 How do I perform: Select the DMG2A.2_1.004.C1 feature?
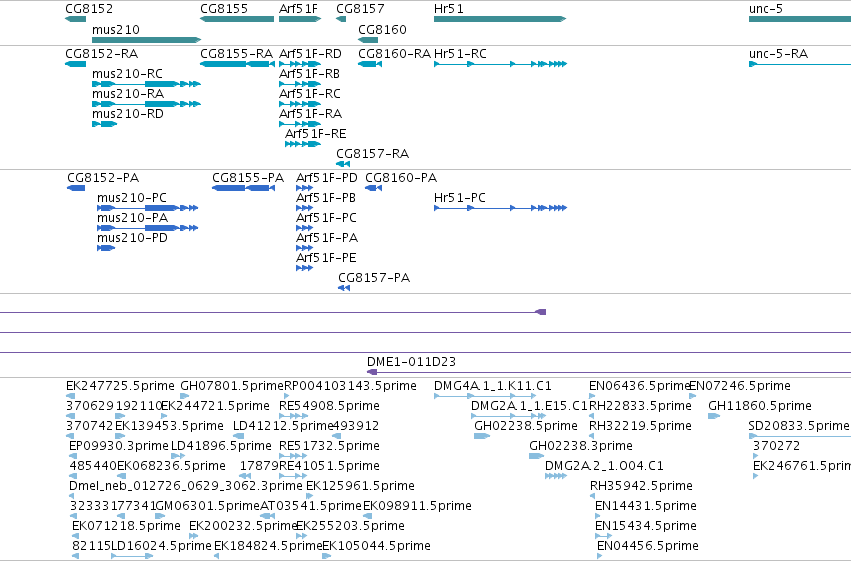point(556,476)
